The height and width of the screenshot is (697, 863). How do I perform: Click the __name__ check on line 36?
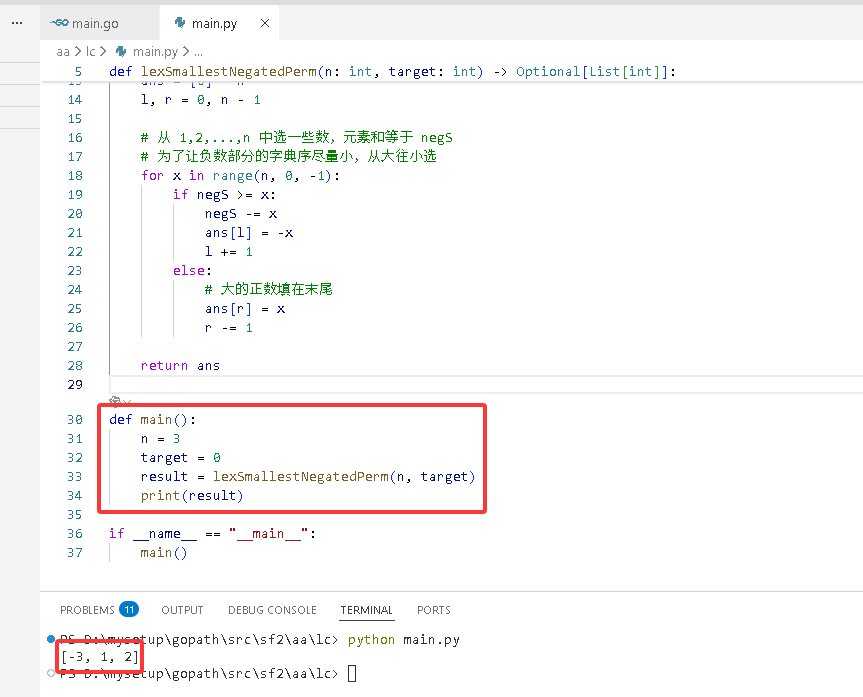pyautogui.click(x=212, y=534)
